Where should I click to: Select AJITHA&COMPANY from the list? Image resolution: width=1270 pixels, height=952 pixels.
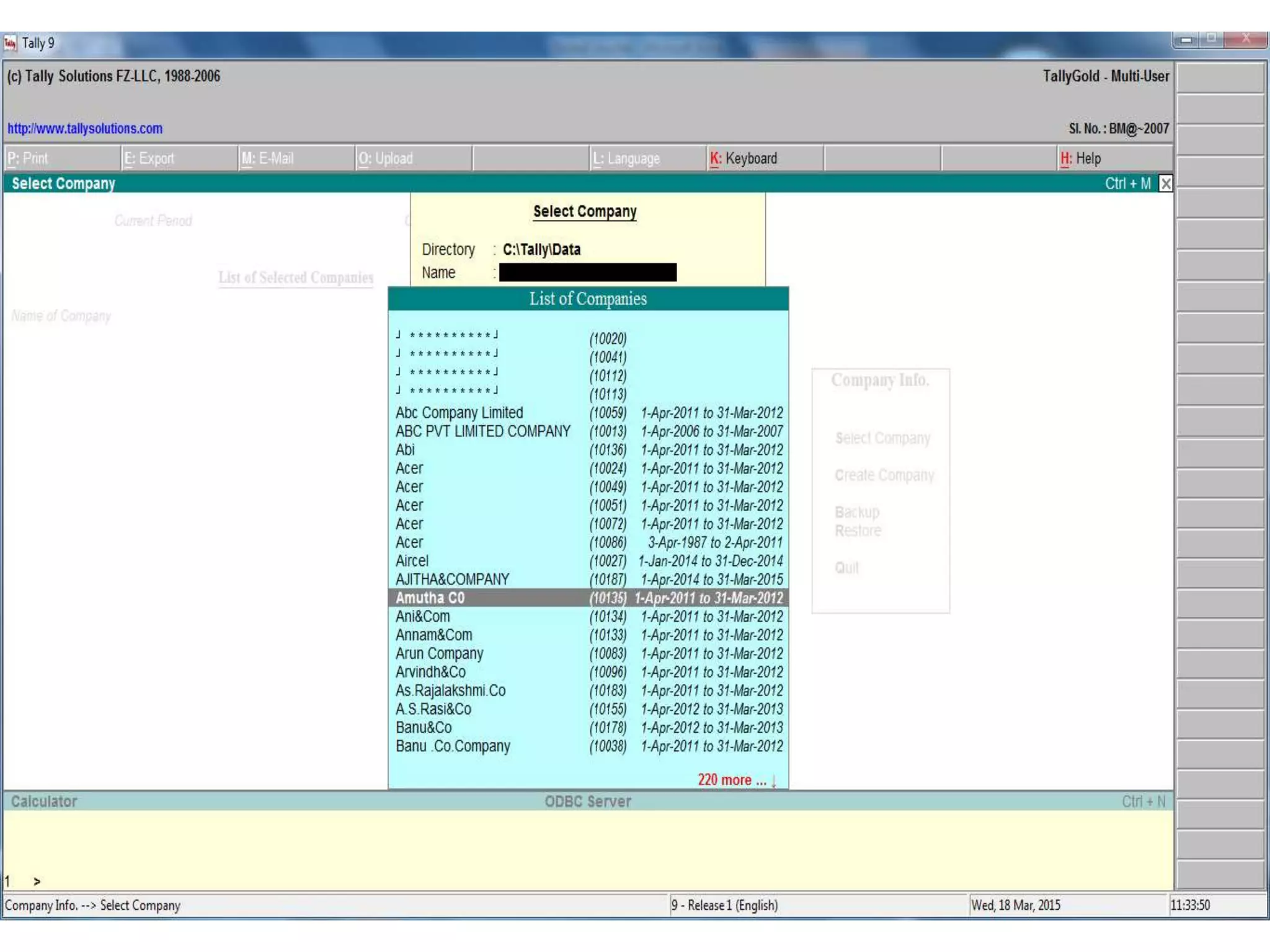tap(452, 580)
